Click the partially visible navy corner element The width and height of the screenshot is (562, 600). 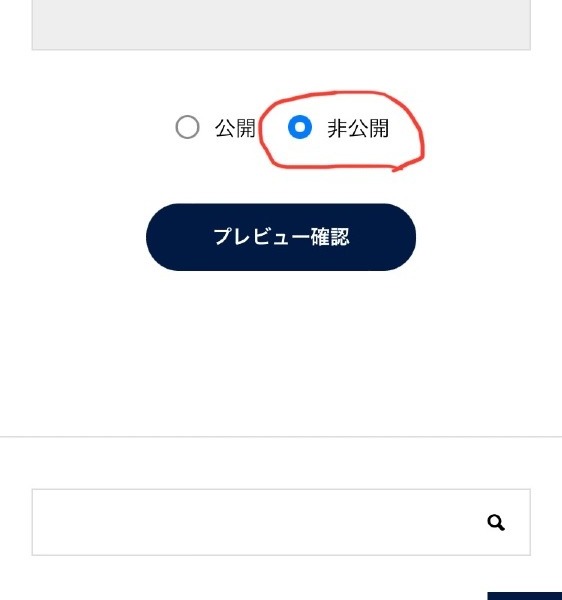pyautogui.click(x=525, y=596)
